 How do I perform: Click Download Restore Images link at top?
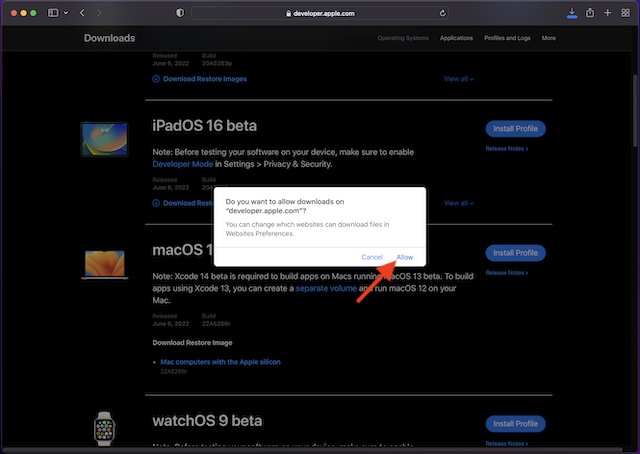[205, 79]
